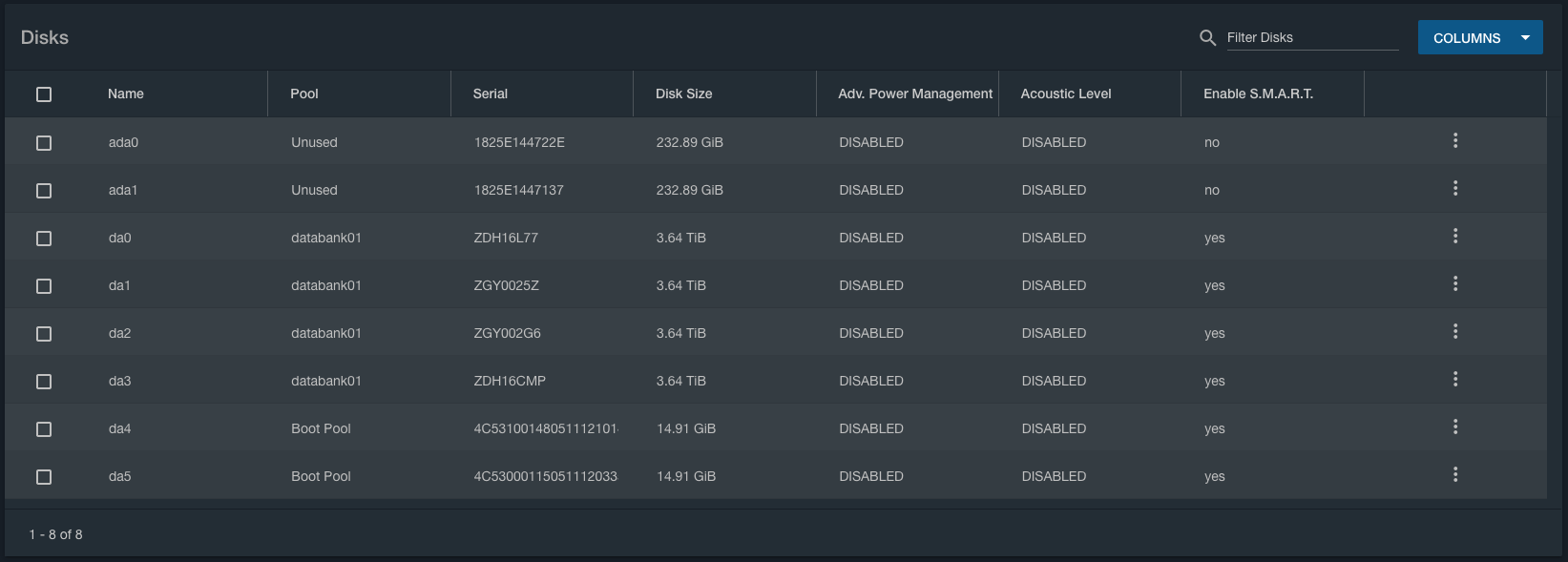
Task: Check the box for disk da2
Action: point(44,334)
